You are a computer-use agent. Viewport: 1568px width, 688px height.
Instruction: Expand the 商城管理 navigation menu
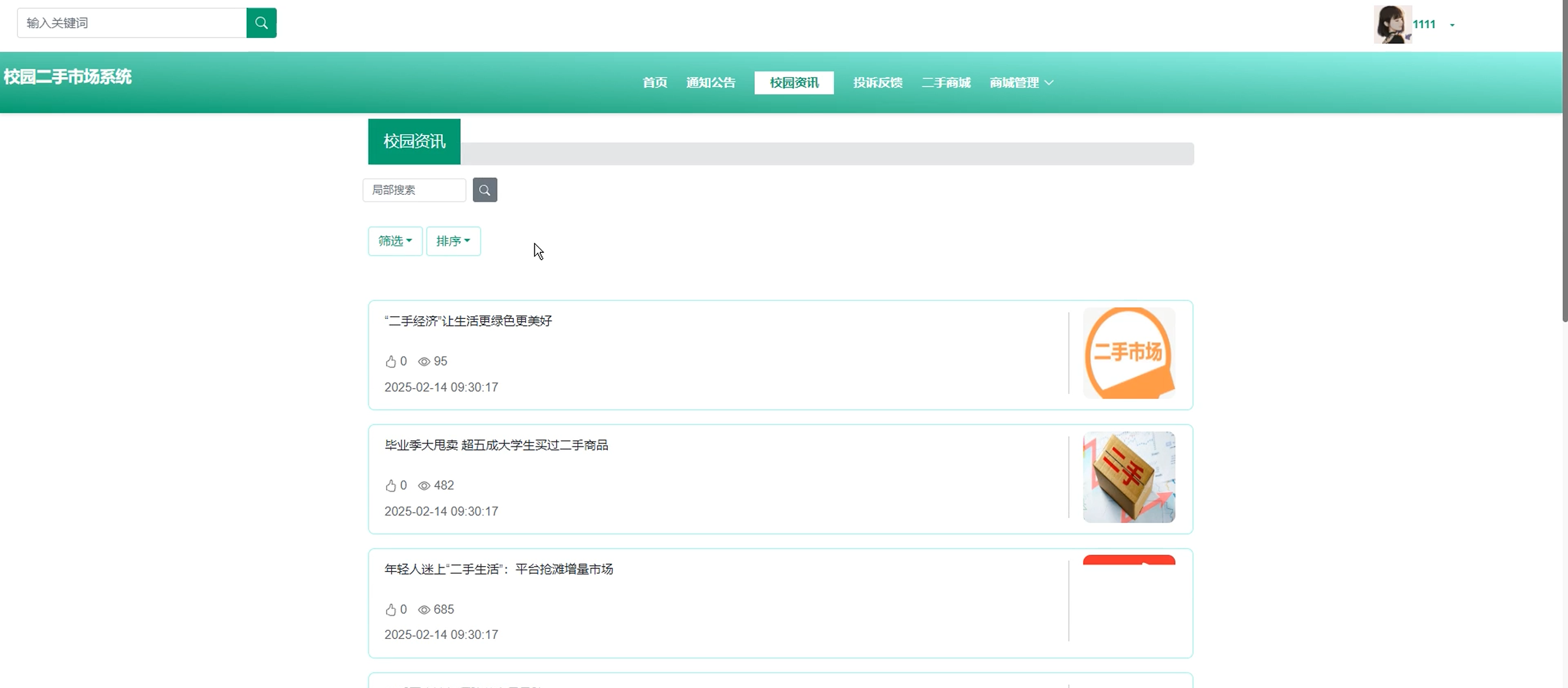1021,83
